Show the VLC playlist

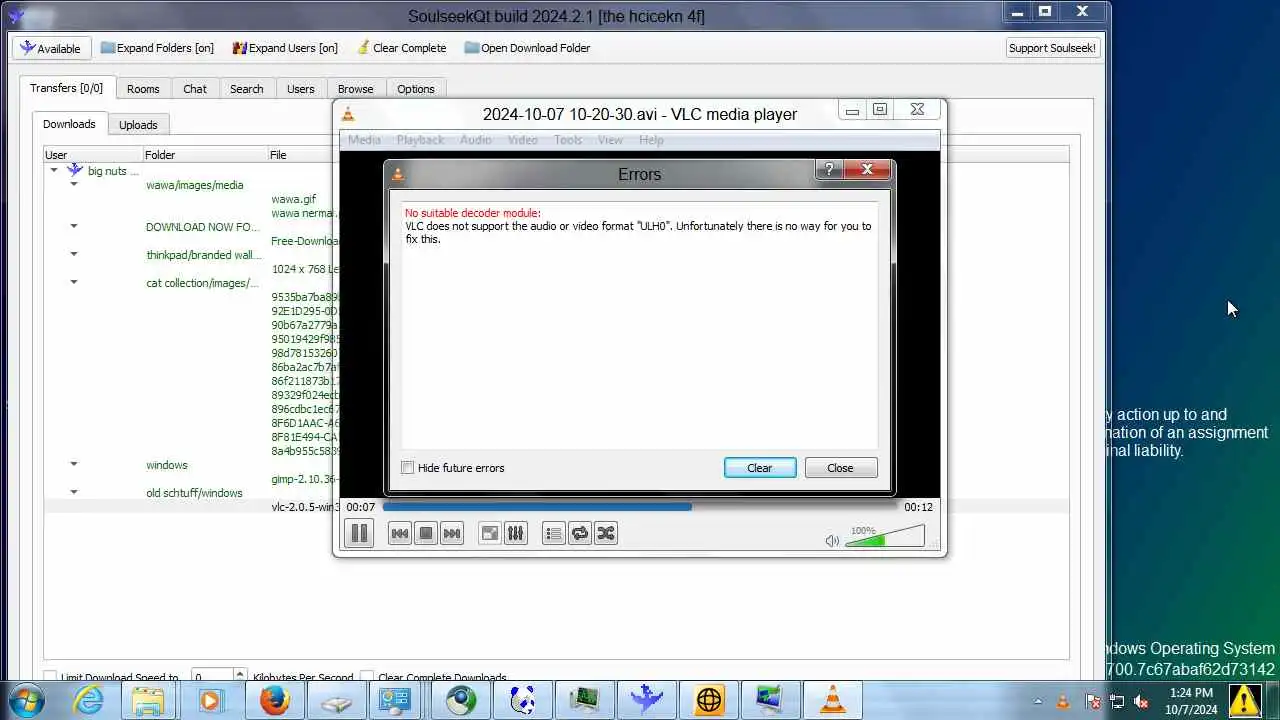[553, 533]
